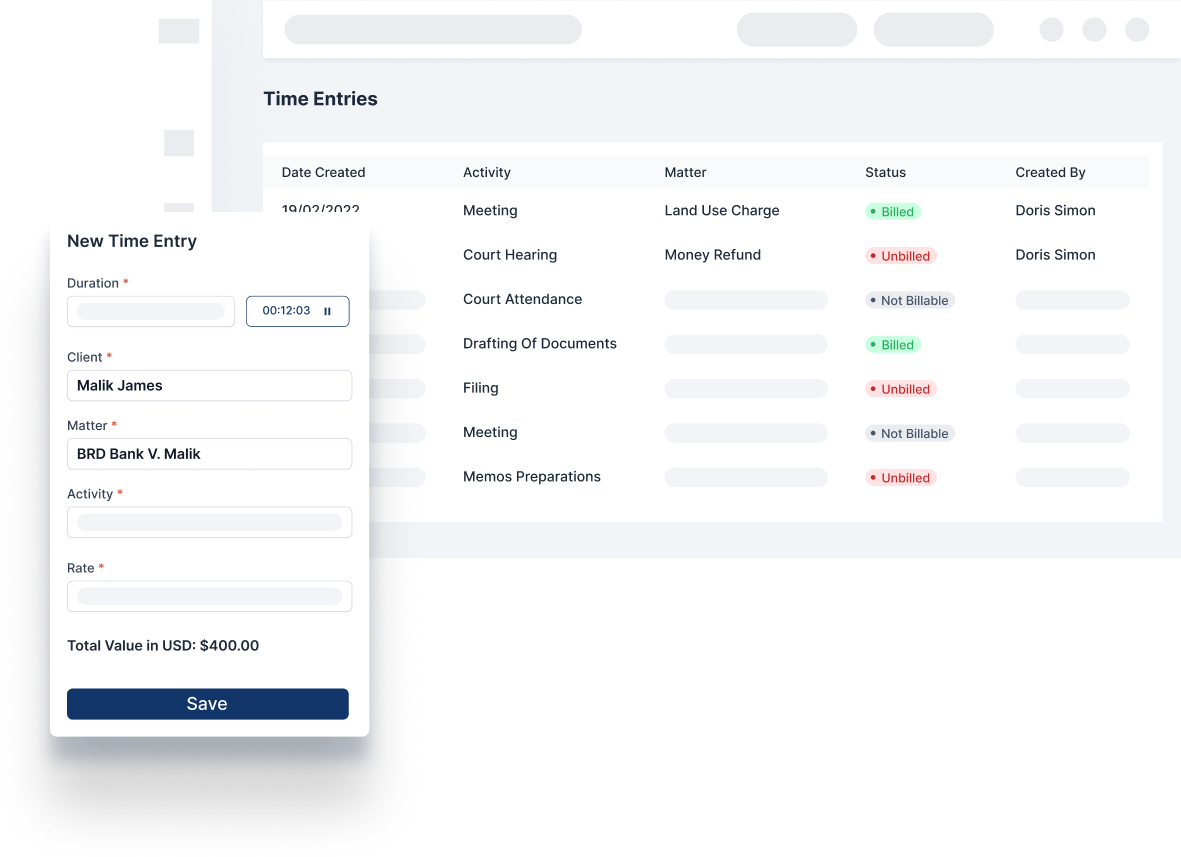This screenshot has width=1181, height=857.
Task: Pause the running 00:12:03 timer
Action: (327, 311)
